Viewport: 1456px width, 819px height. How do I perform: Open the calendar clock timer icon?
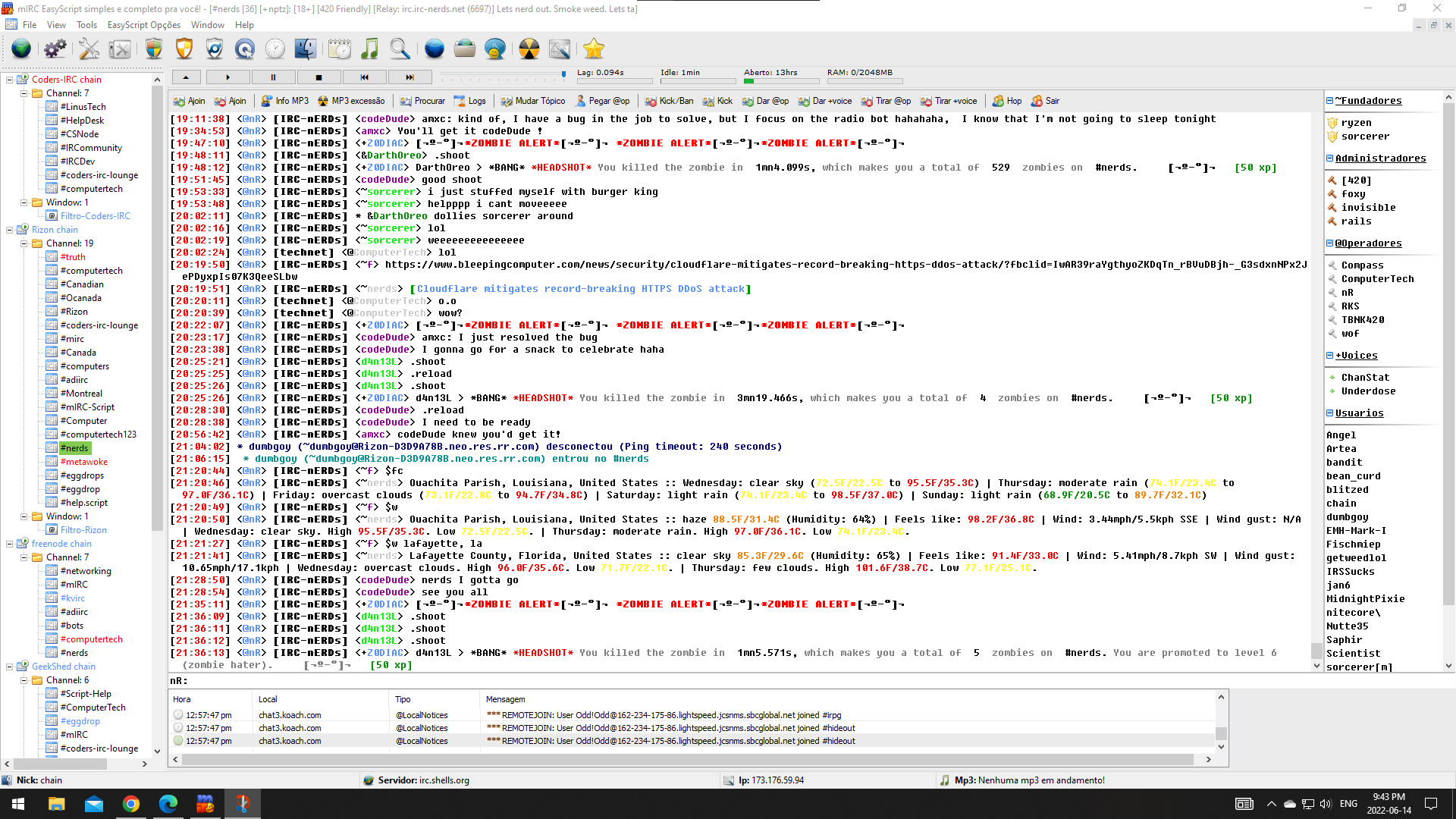point(339,49)
